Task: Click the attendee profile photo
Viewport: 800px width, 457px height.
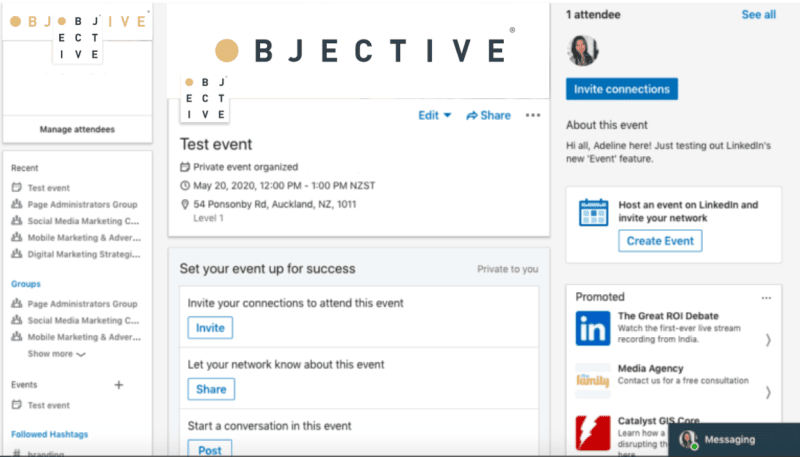Action: [582, 50]
